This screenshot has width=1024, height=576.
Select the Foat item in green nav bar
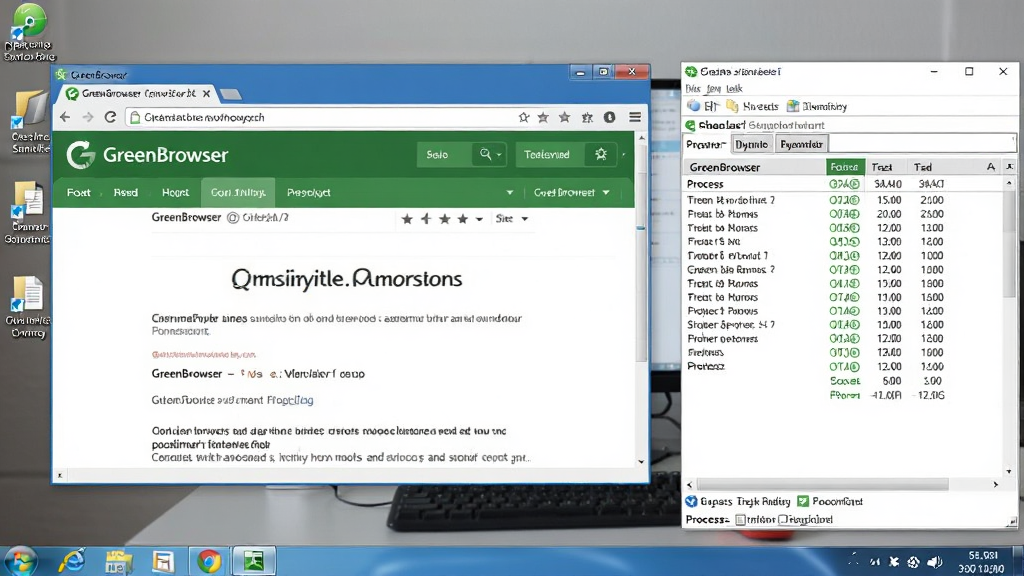pos(78,193)
